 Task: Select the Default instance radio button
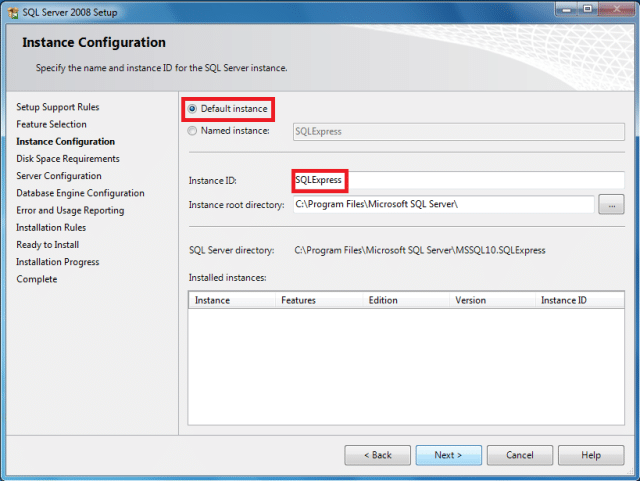(192, 109)
